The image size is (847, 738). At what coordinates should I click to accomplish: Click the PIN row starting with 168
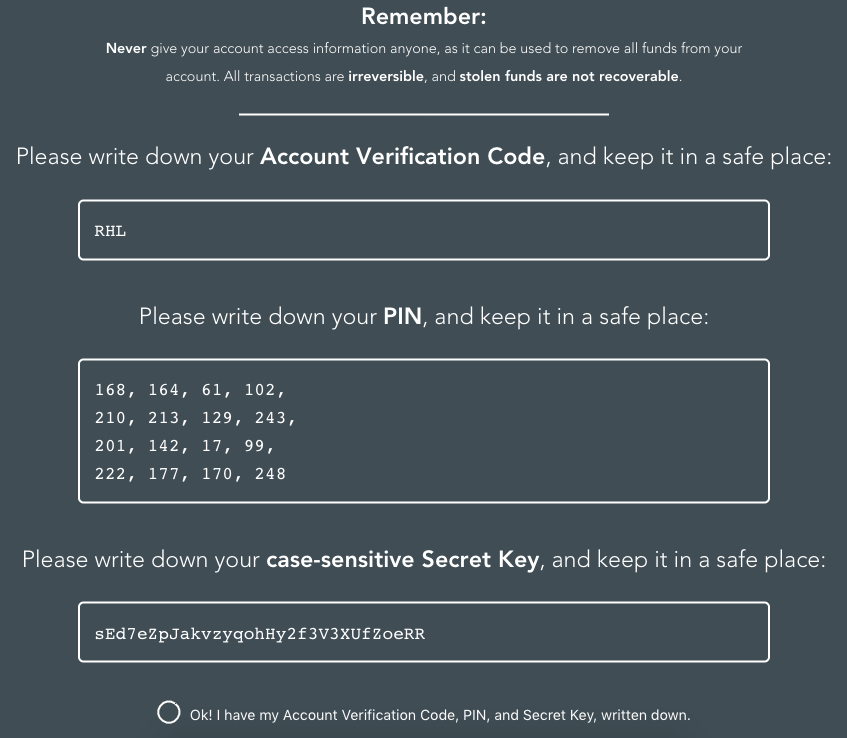click(x=190, y=390)
